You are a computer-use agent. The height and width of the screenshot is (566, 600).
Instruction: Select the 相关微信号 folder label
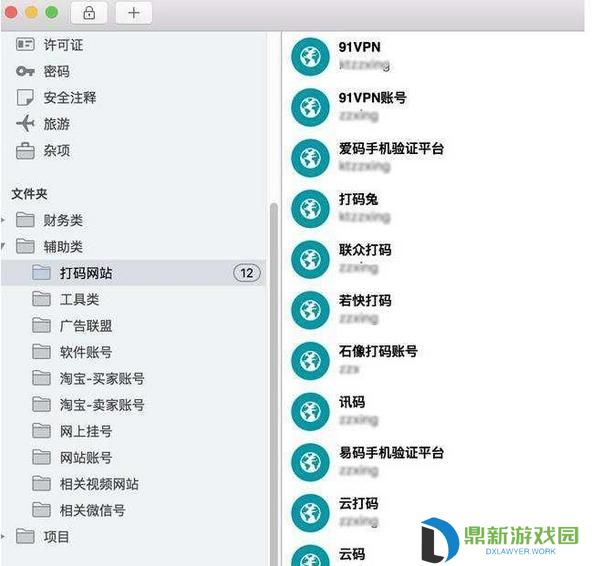tap(92, 510)
